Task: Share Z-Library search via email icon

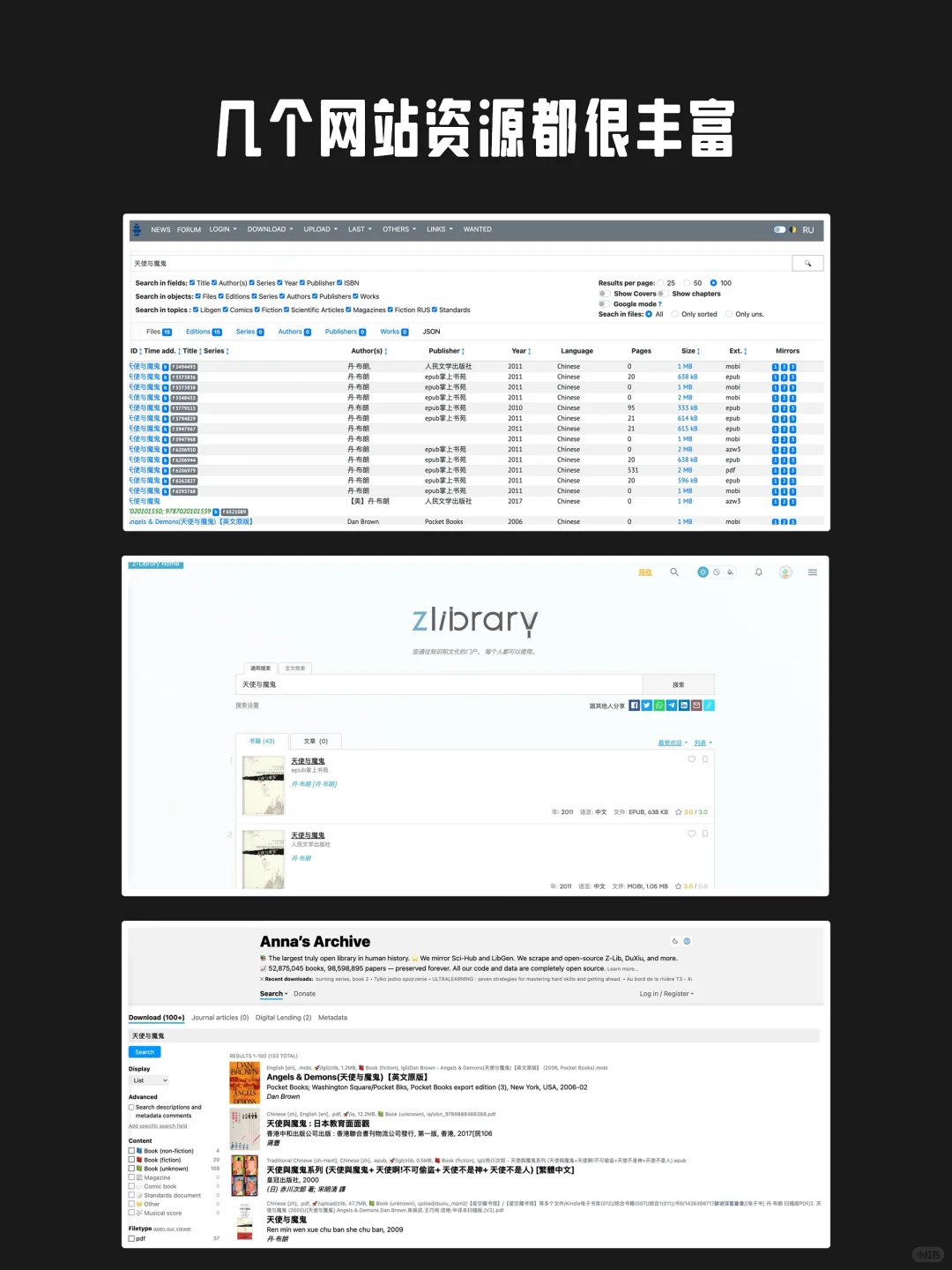Action: (x=696, y=706)
